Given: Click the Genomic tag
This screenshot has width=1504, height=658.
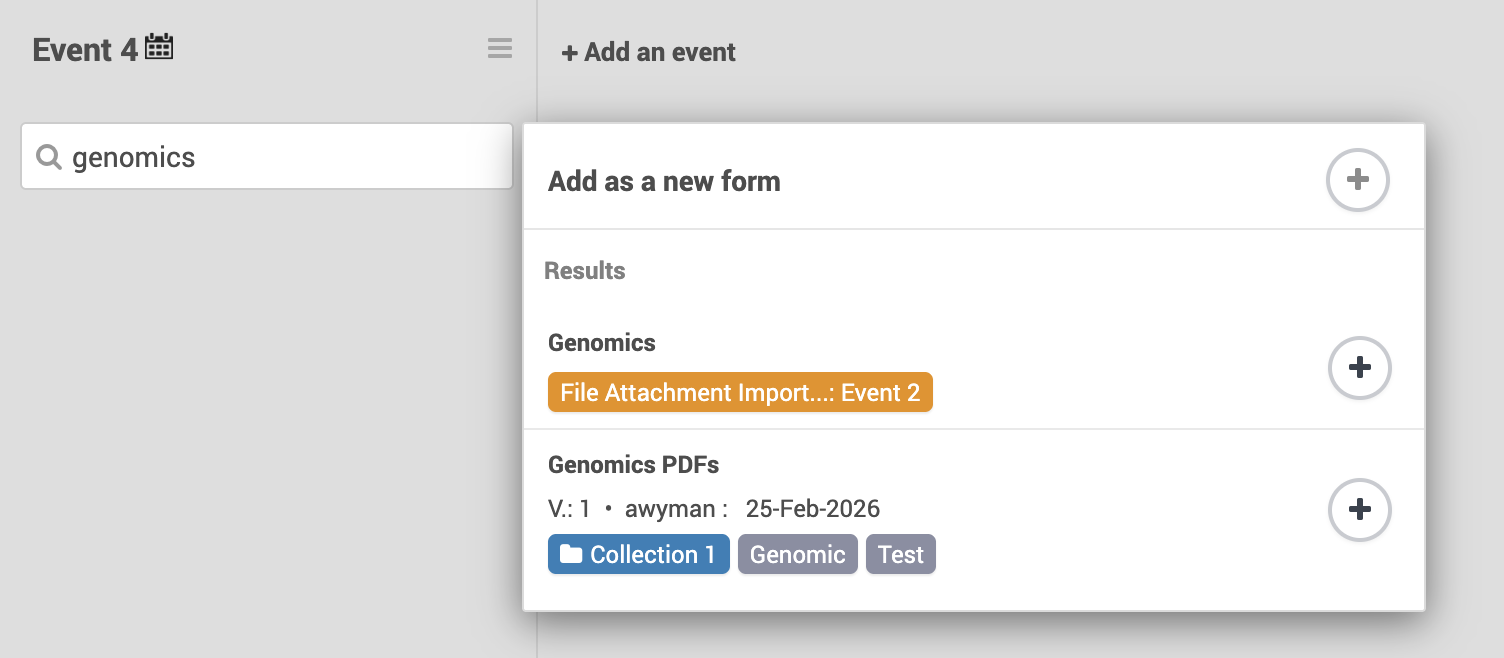Looking at the screenshot, I should (798, 554).
